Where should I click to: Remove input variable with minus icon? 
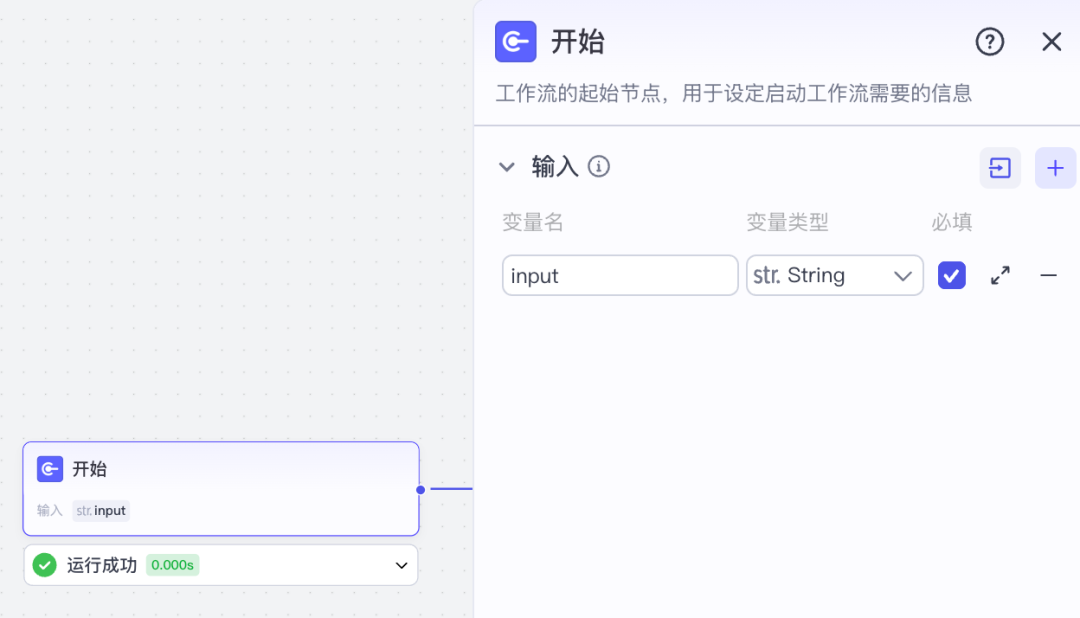[1048, 275]
